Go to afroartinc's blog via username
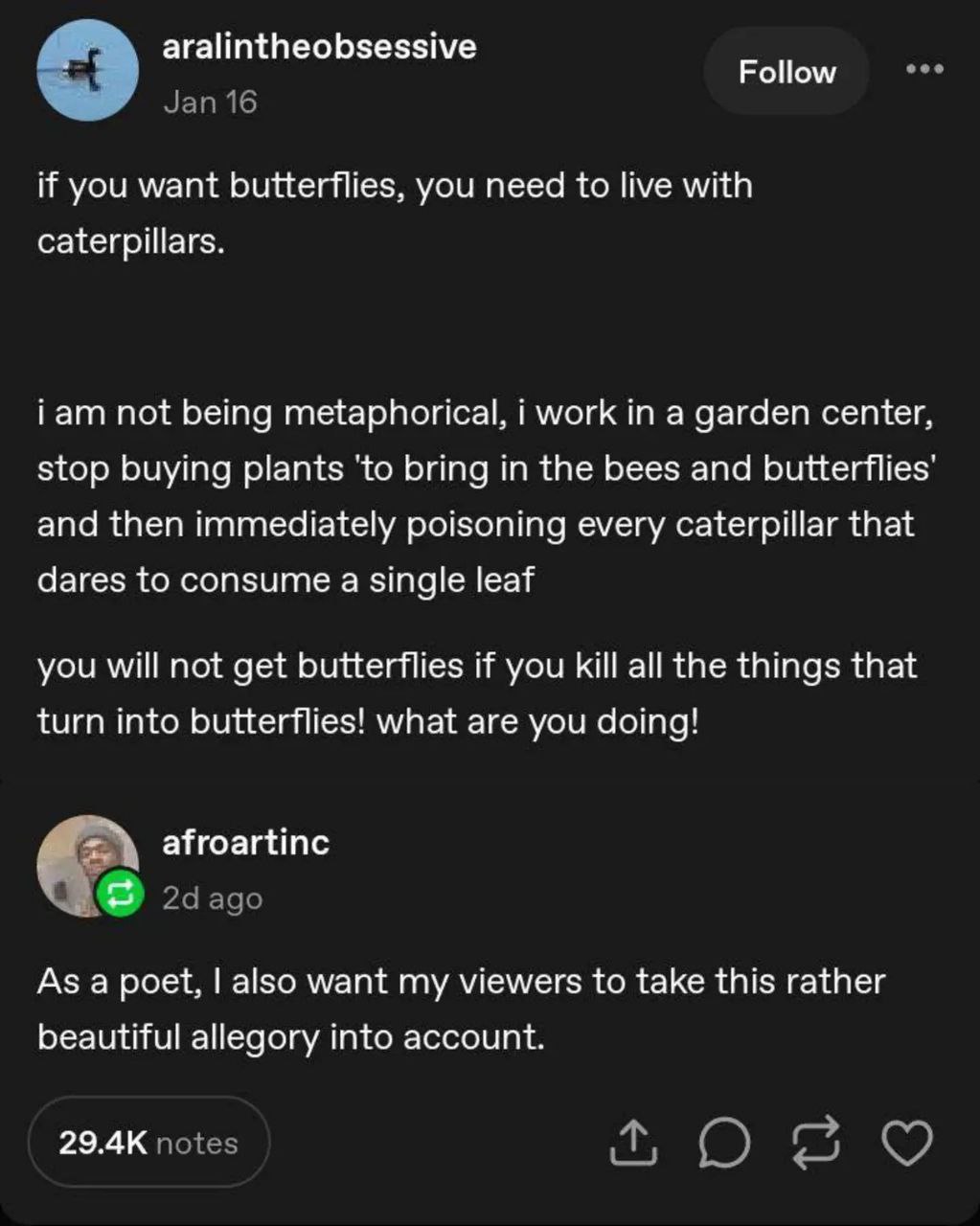Screen dimensions: 980x1226 245,843
